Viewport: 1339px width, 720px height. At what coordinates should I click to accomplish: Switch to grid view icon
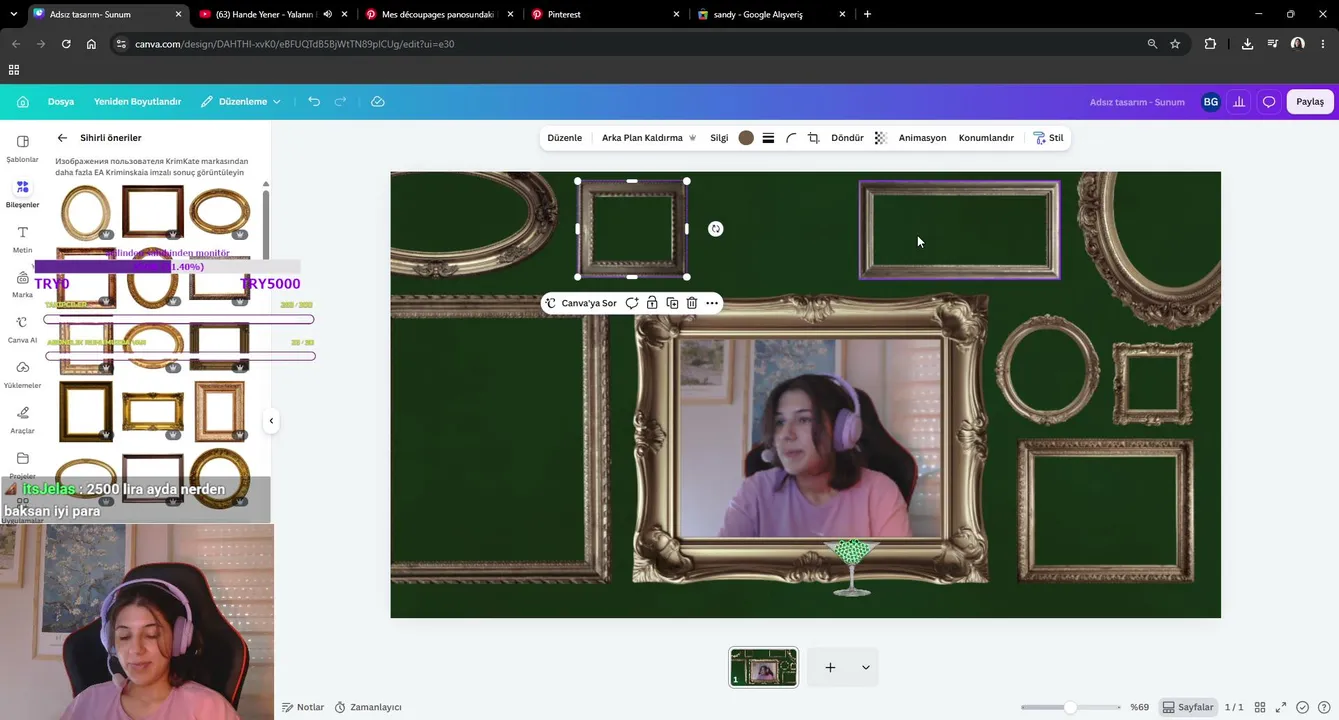click(x=1260, y=707)
